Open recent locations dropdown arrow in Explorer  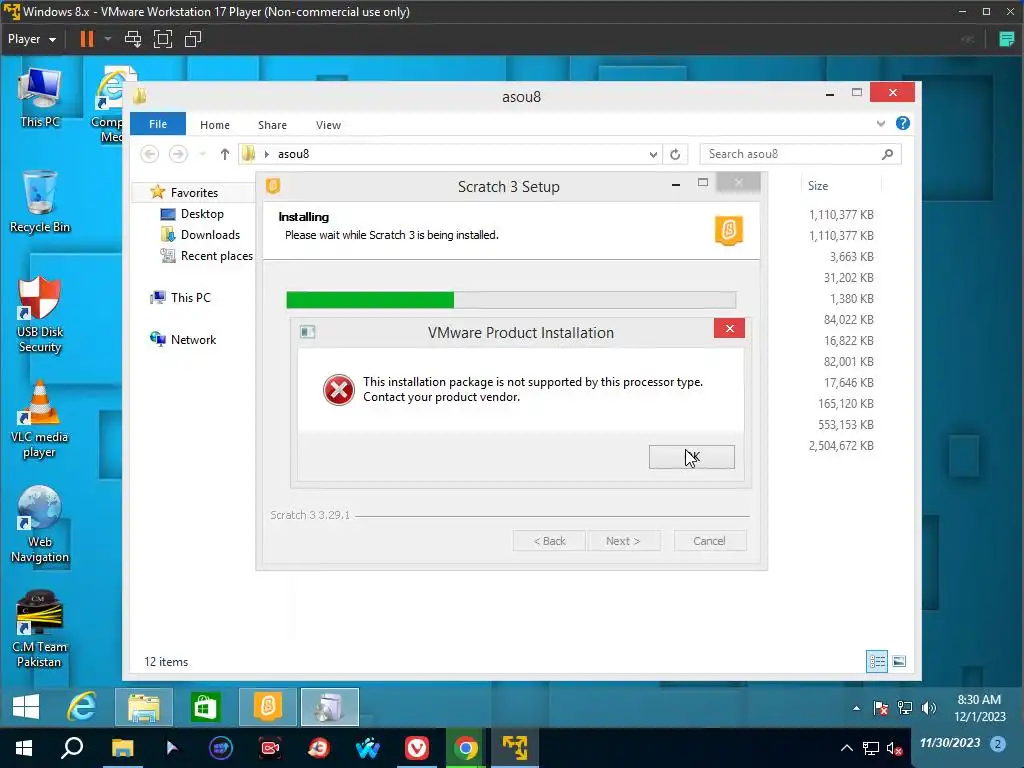(x=202, y=154)
